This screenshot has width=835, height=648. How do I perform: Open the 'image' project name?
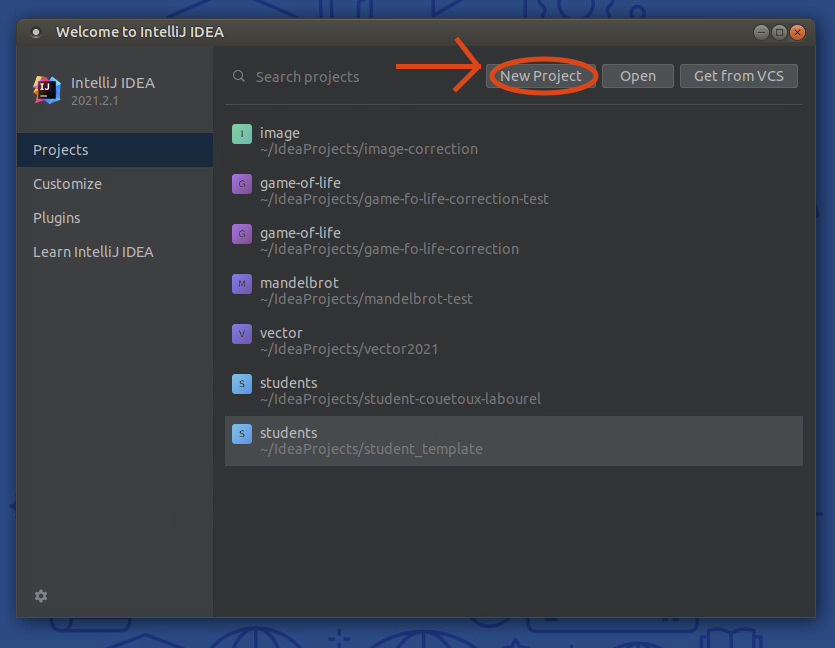(280, 133)
